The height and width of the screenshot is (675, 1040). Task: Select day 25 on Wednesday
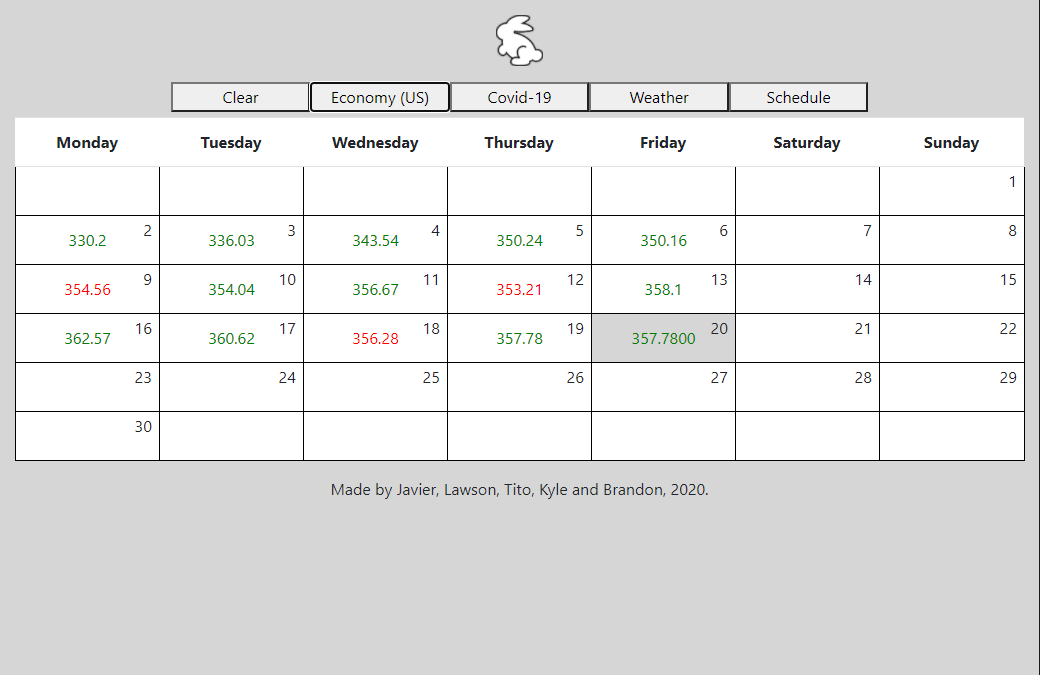(375, 387)
